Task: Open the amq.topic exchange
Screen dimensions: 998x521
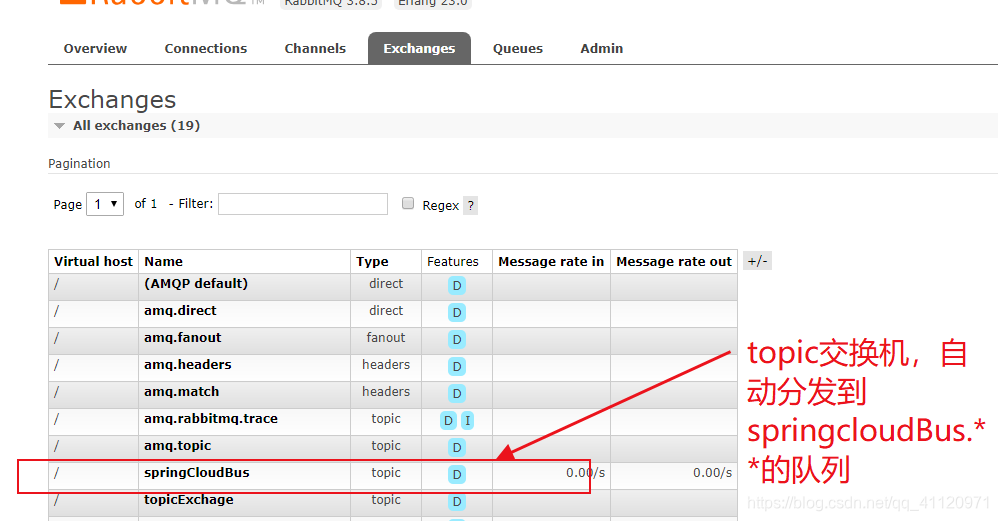Action: coord(178,446)
